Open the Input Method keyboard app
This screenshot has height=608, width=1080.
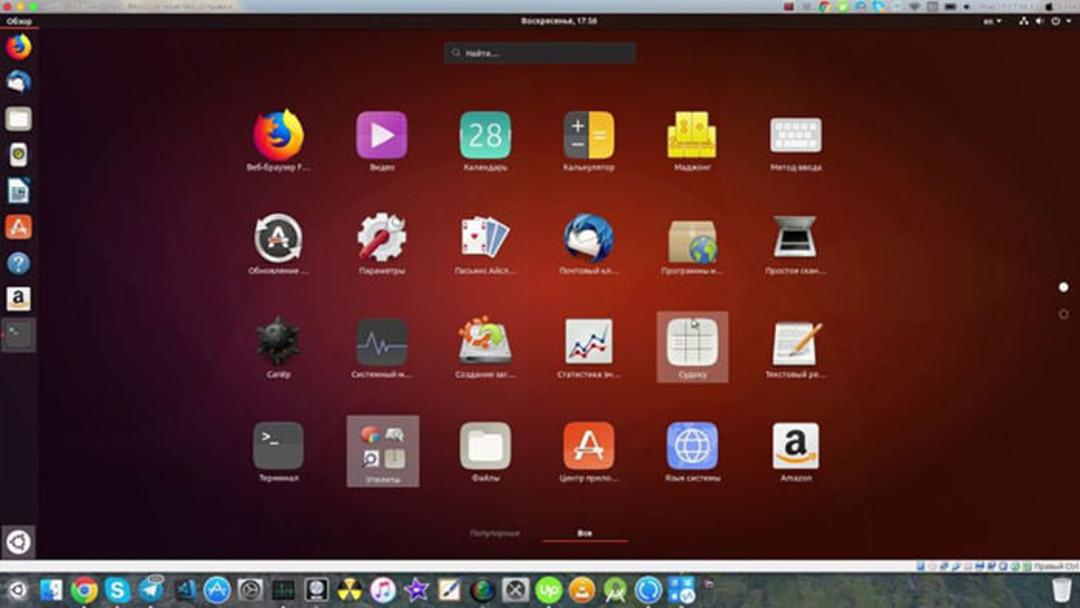pos(796,136)
